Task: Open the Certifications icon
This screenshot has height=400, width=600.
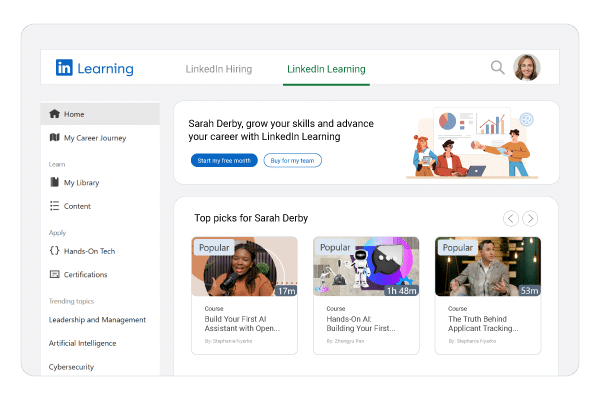Action: [55, 274]
